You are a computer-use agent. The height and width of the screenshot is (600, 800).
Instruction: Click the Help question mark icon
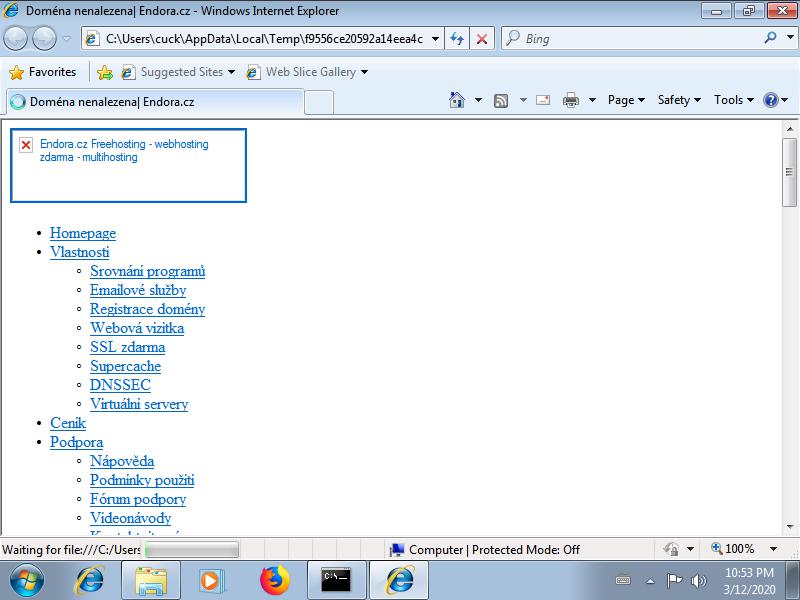coord(770,100)
